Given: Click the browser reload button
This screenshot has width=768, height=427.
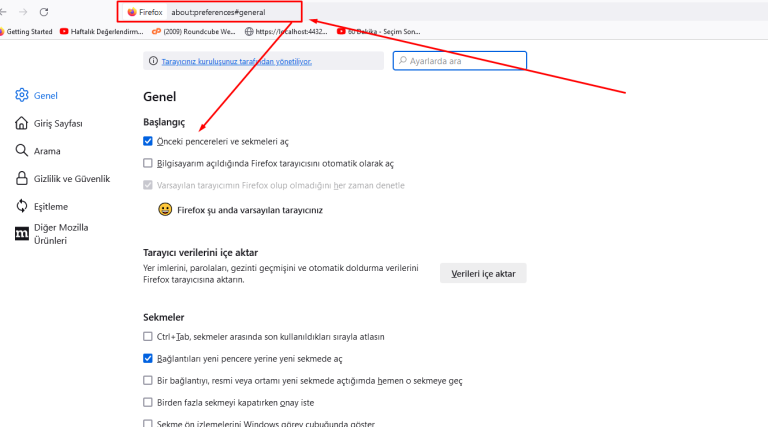Looking at the screenshot, I should 44,12.
